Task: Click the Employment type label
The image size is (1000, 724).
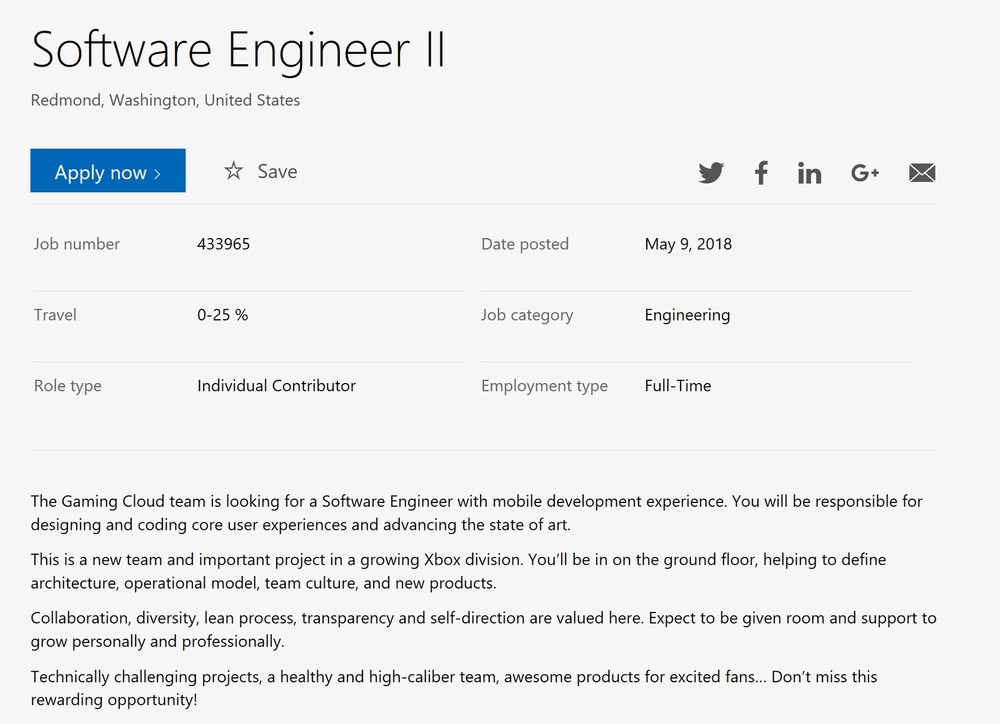Action: [544, 386]
